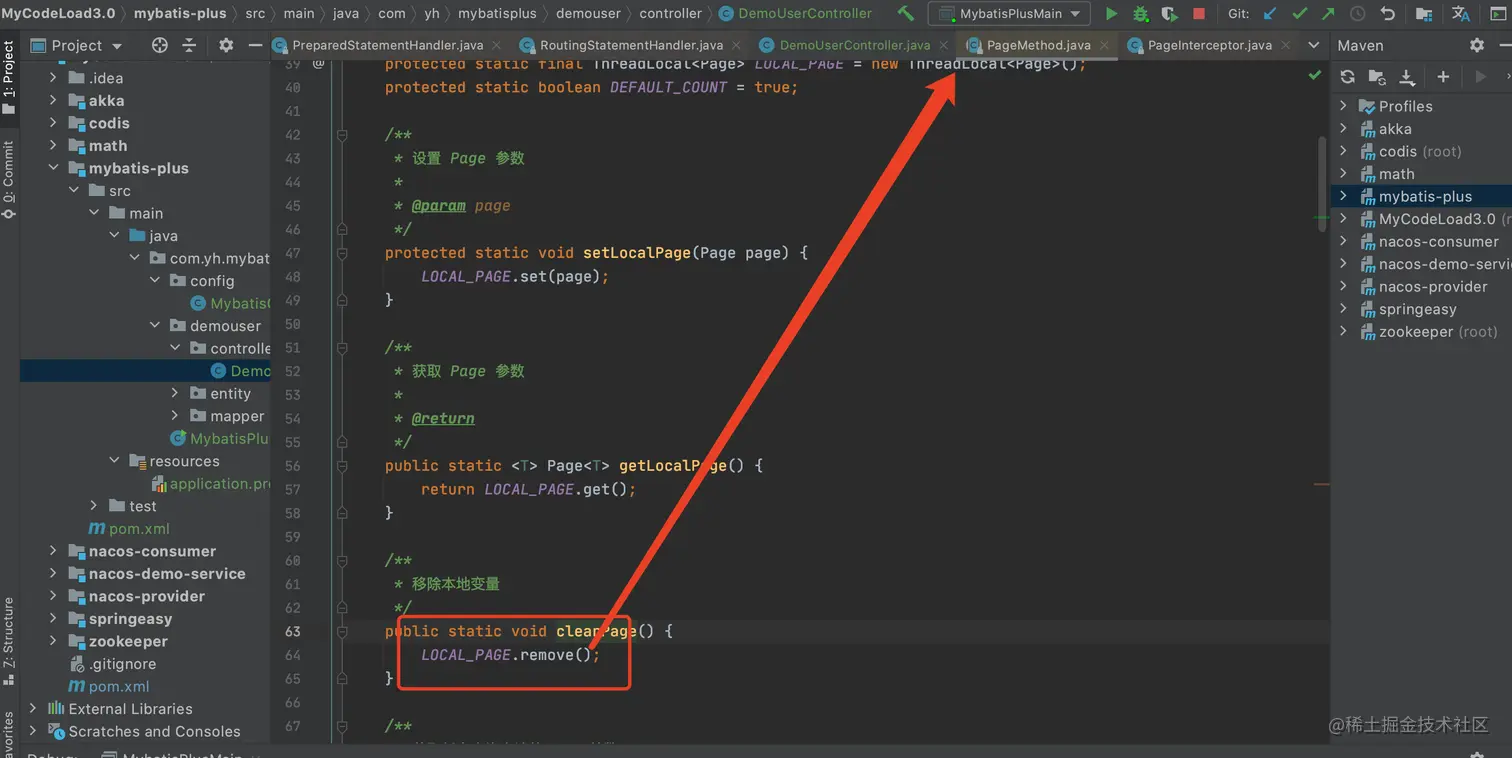Click the Maven run build icon
The height and width of the screenshot is (758, 1512).
point(1480,77)
